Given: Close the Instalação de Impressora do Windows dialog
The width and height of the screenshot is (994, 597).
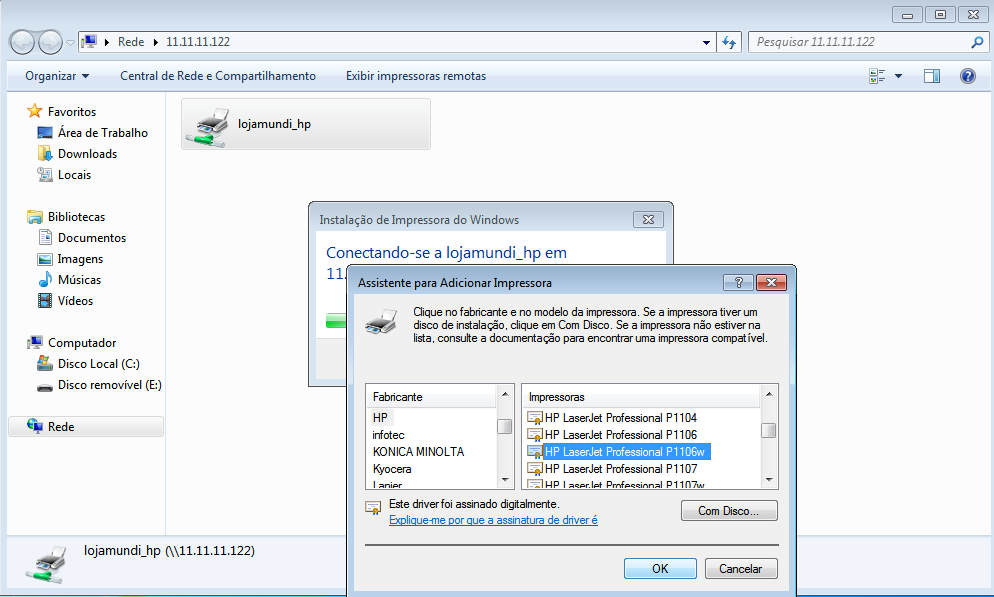Looking at the screenshot, I should [649, 219].
